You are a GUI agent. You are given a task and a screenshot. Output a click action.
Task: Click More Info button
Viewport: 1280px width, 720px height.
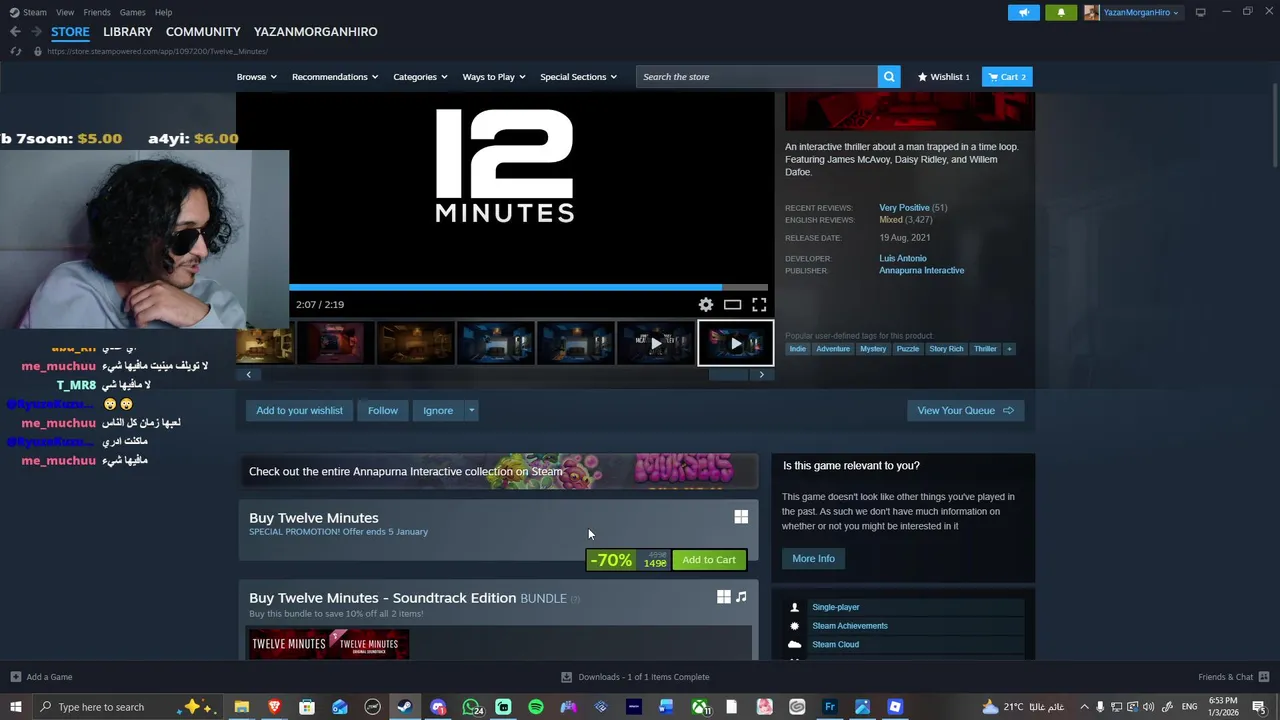813,559
